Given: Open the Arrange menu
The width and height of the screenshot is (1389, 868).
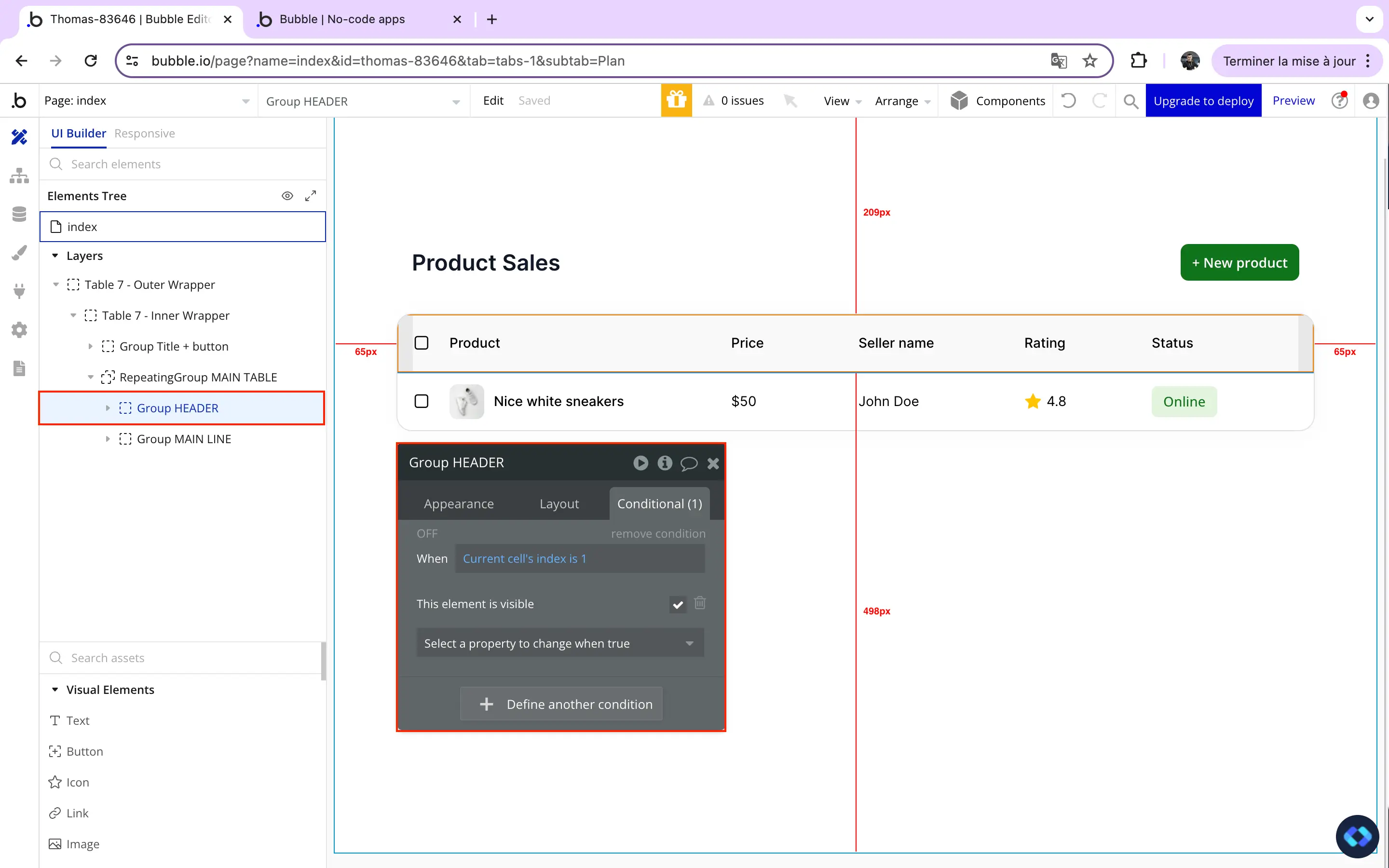Looking at the screenshot, I should (x=902, y=101).
